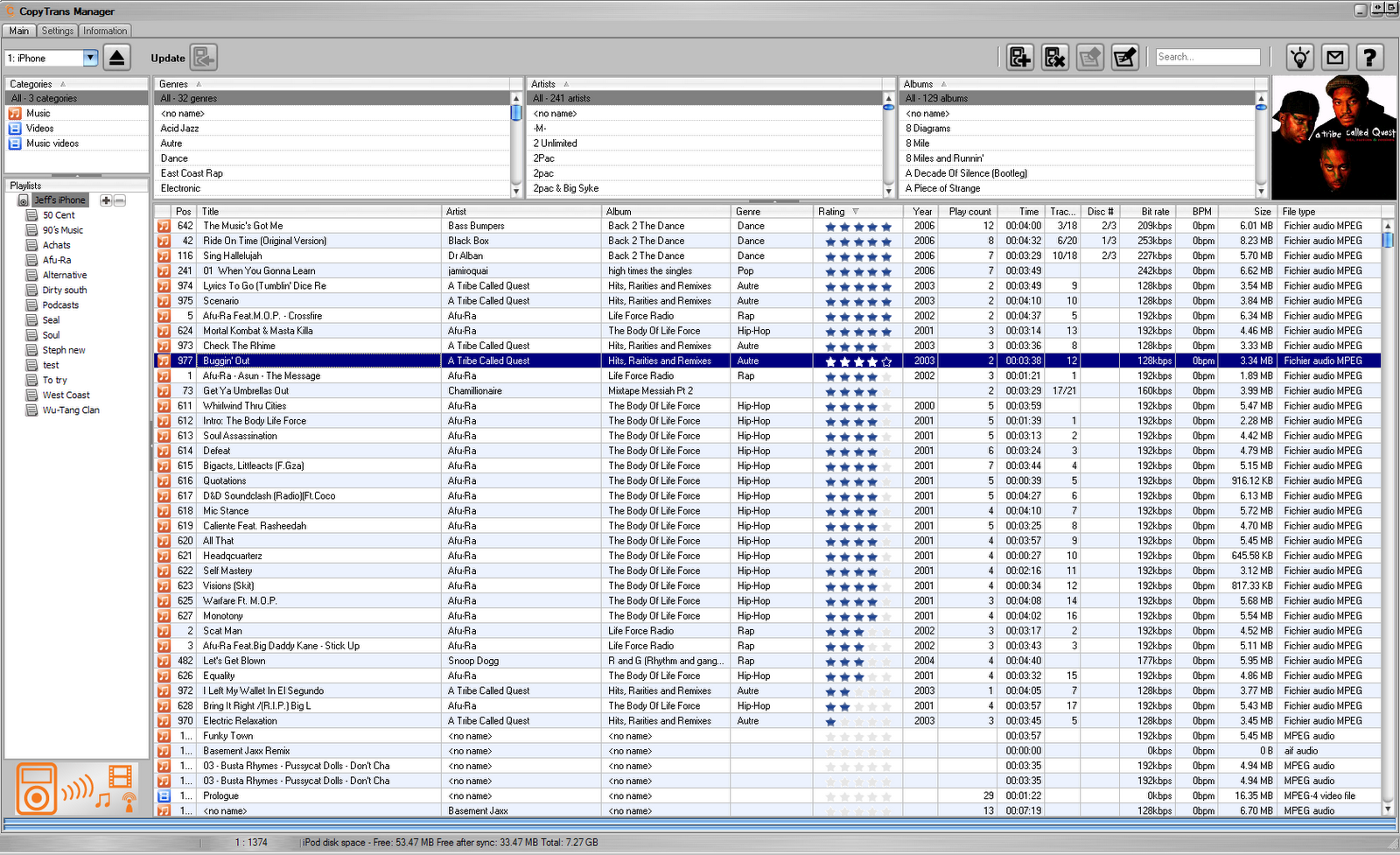Select the Jeff's iPhone playlist root
Screen dimensions: 1400x855
[59, 200]
